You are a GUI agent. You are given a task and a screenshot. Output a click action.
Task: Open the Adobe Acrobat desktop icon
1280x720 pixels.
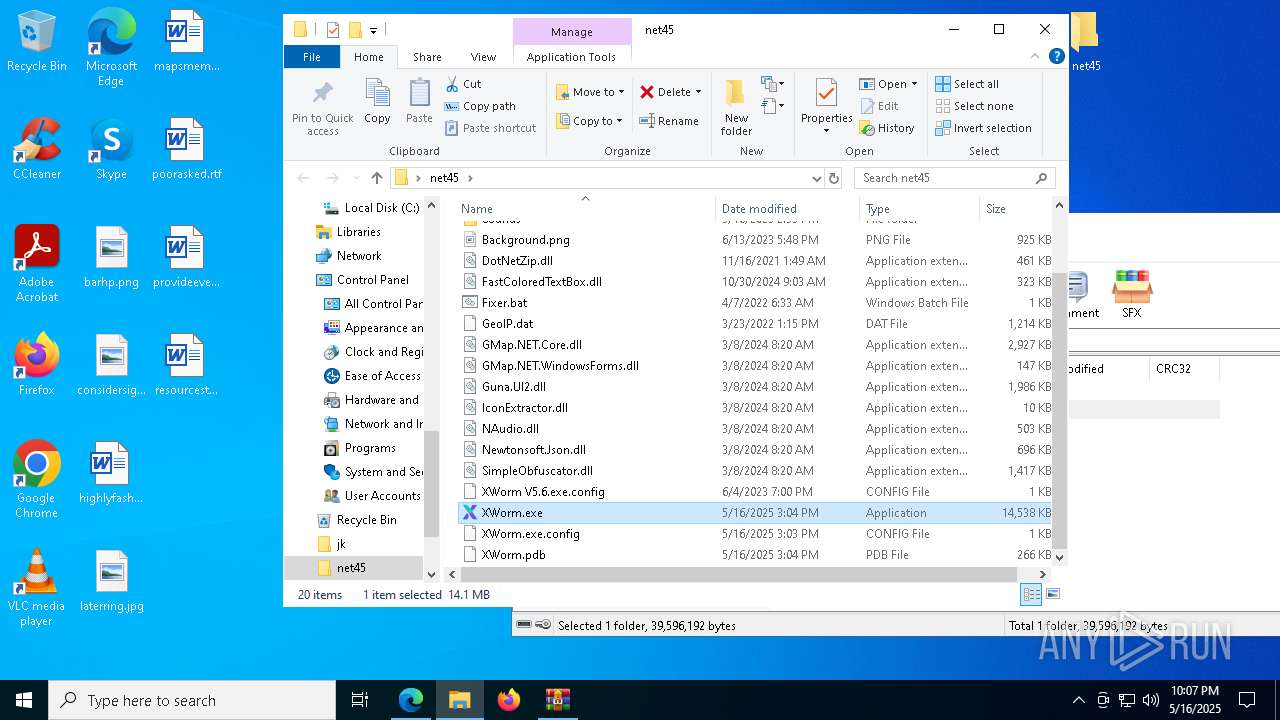point(36,263)
